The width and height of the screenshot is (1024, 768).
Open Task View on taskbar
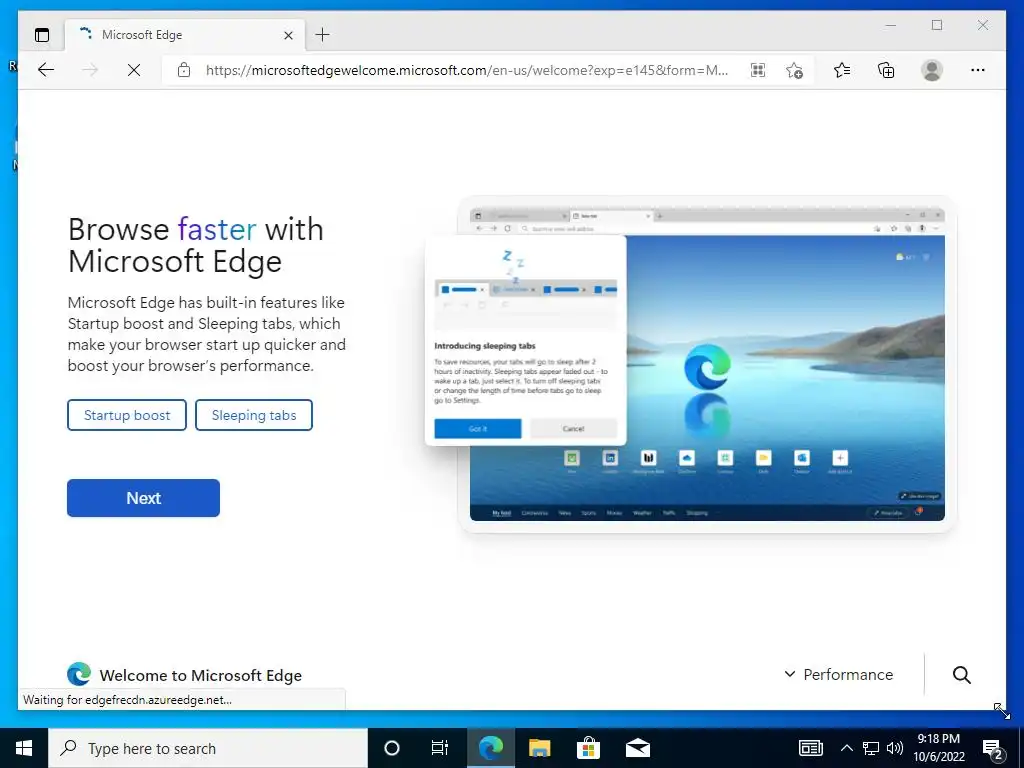pos(440,748)
